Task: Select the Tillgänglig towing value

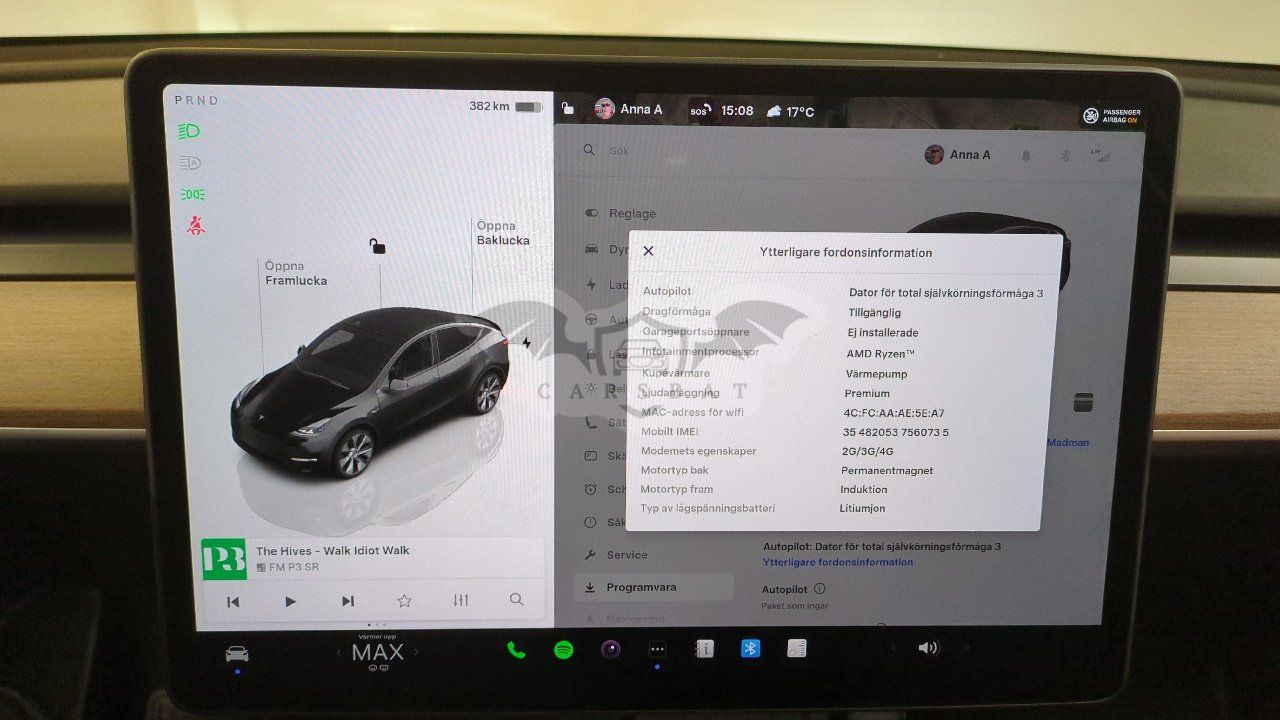Action: pyautogui.click(x=875, y=313)
